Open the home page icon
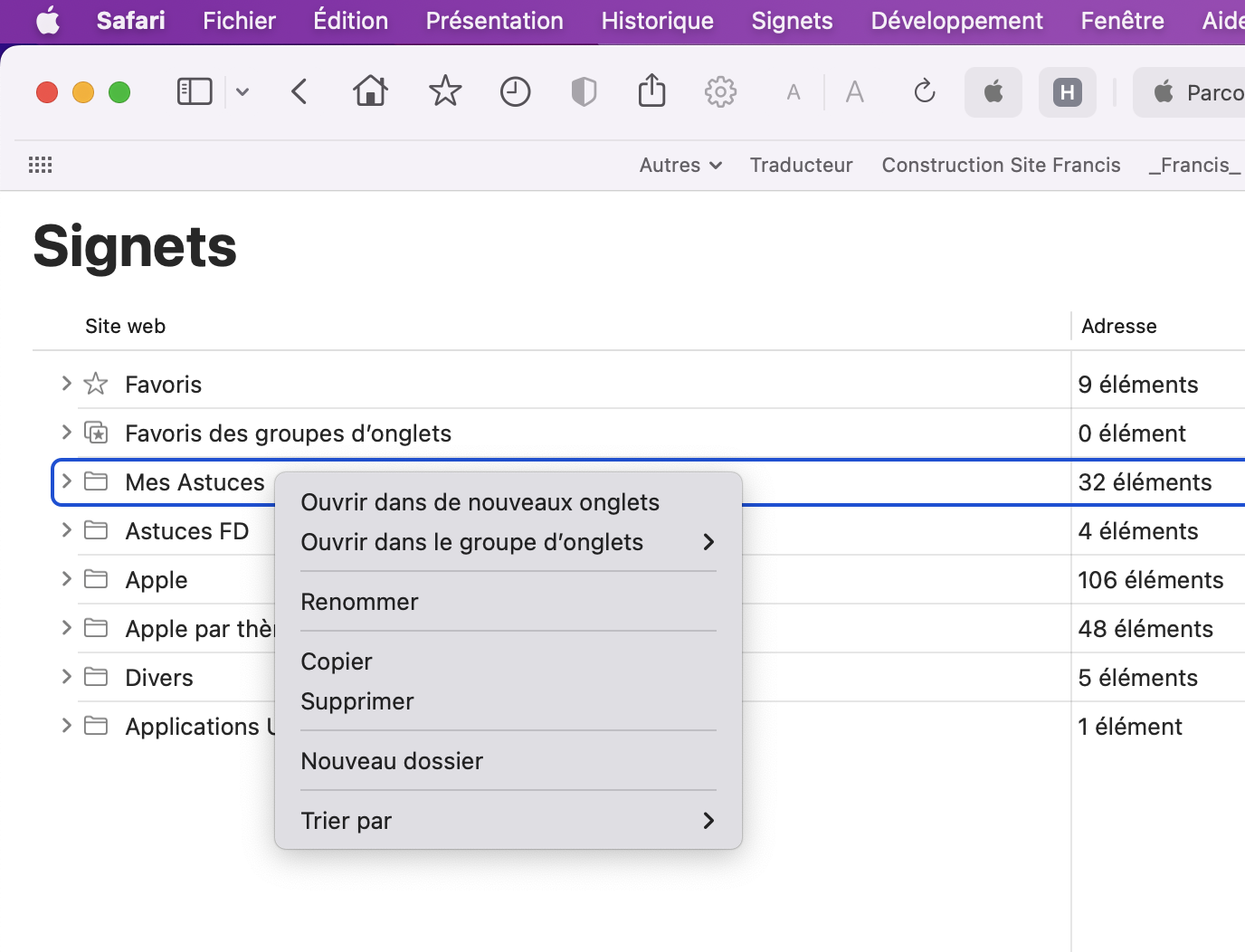1245x952 pixels. click(371, 91)
